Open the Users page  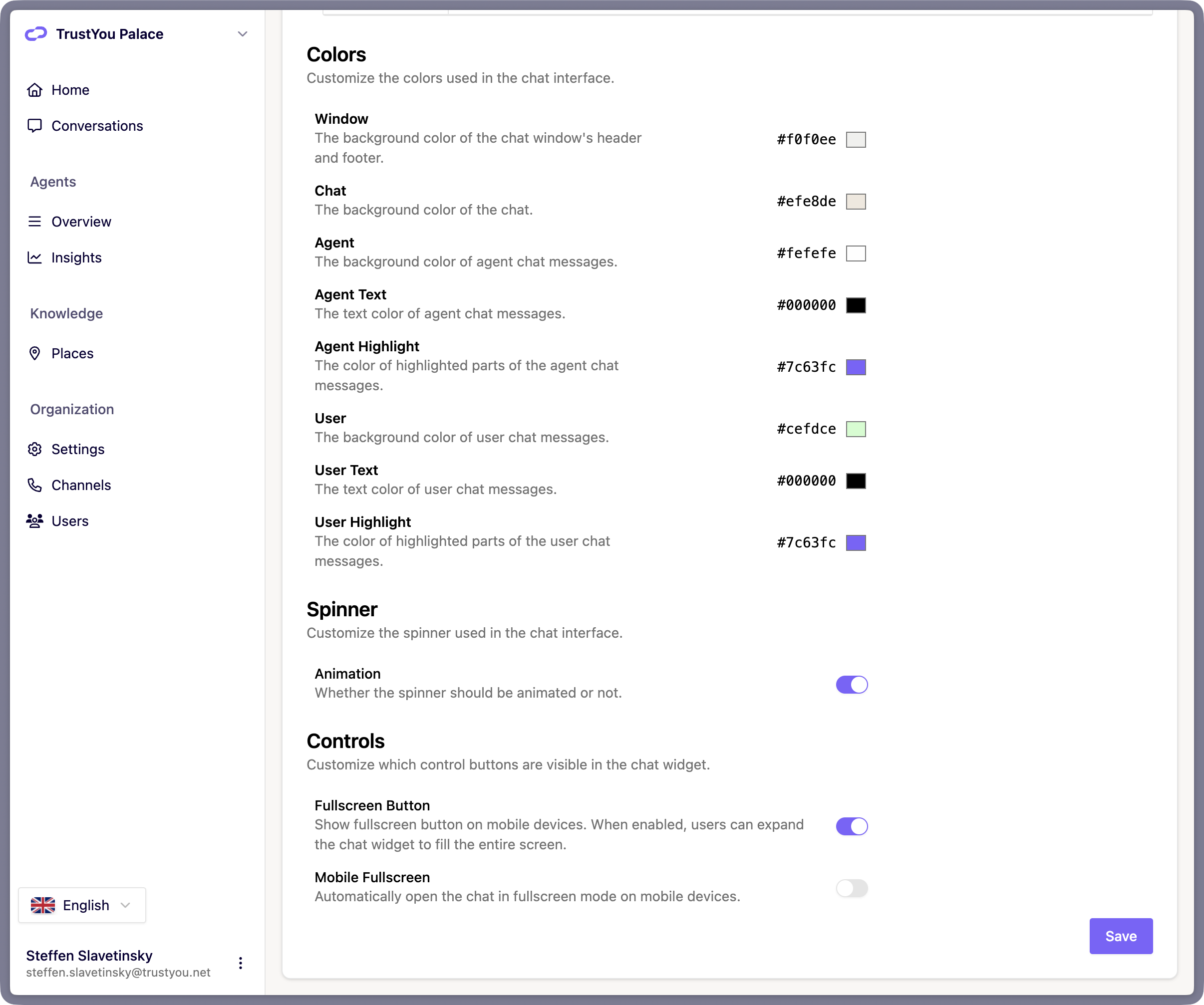(x=70, y=520)
